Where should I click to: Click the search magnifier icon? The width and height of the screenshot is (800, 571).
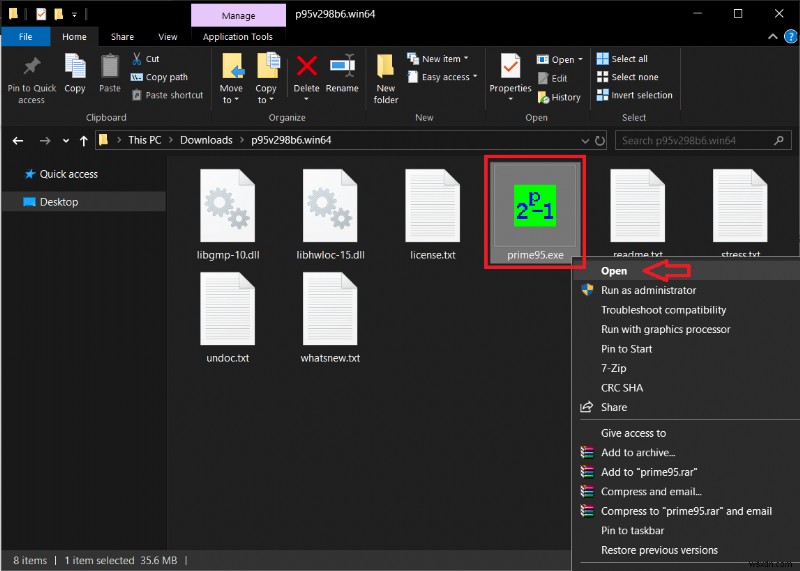(x=779, y=140)
